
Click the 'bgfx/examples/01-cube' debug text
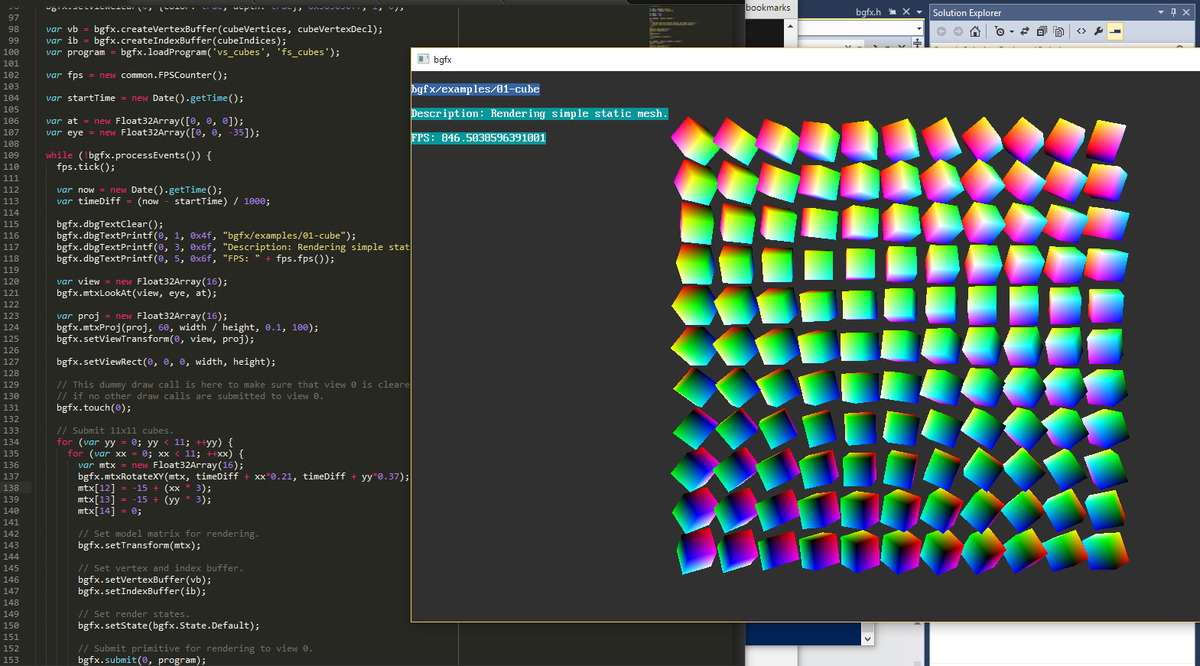tap(475, 89)
